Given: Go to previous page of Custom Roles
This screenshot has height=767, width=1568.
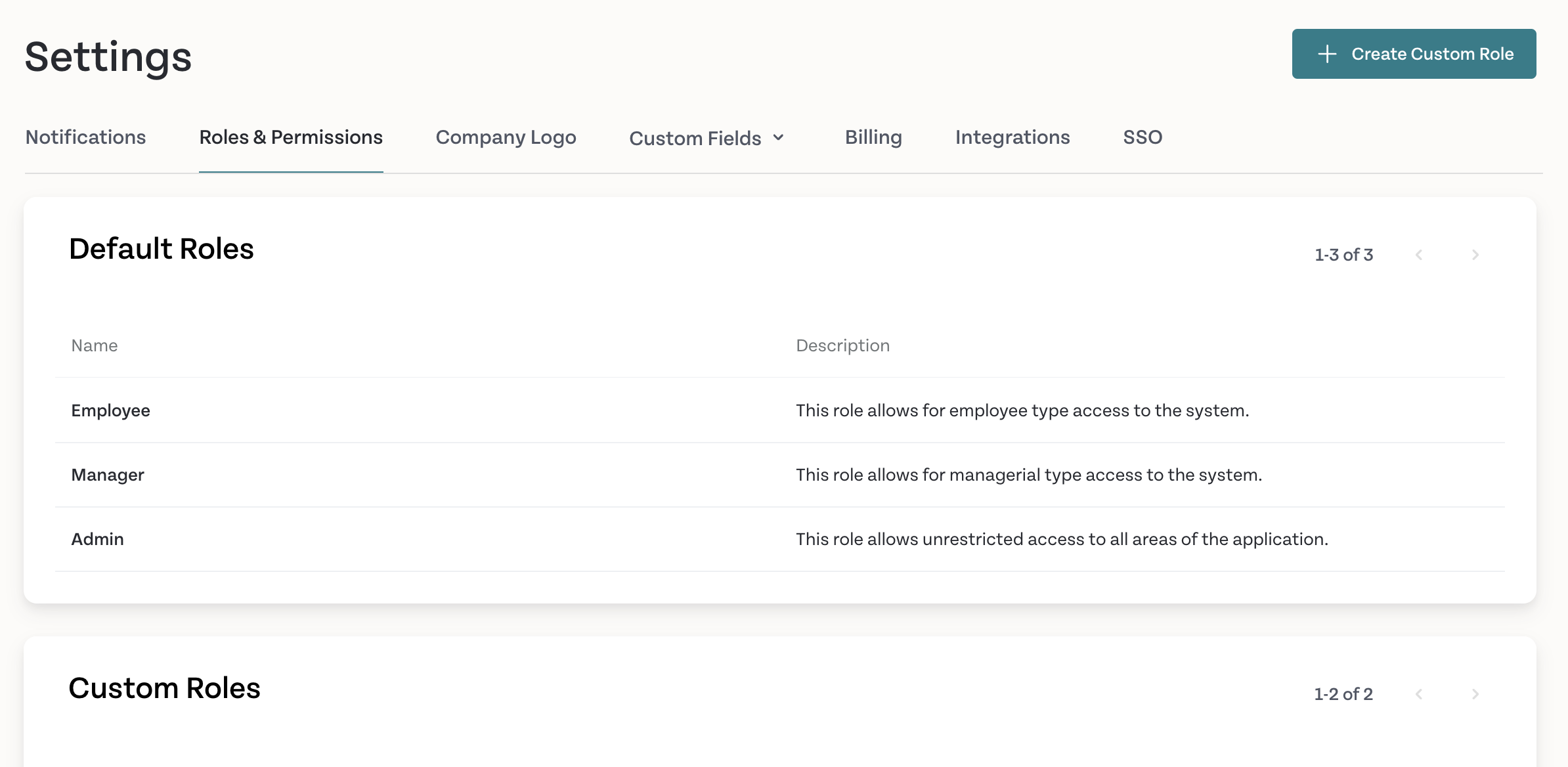Looking at the screenshot, I should 1419,694.
